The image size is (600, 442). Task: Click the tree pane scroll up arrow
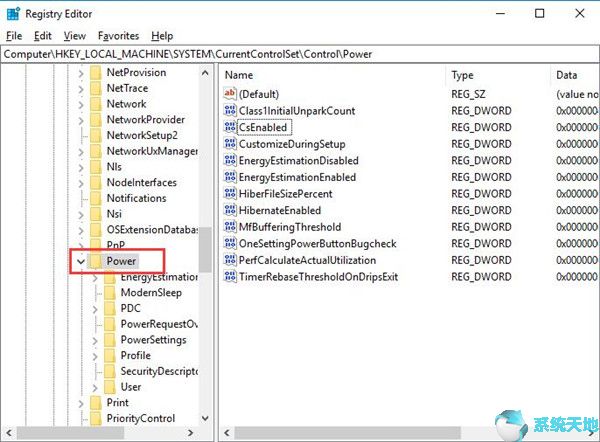coord(205,73)
